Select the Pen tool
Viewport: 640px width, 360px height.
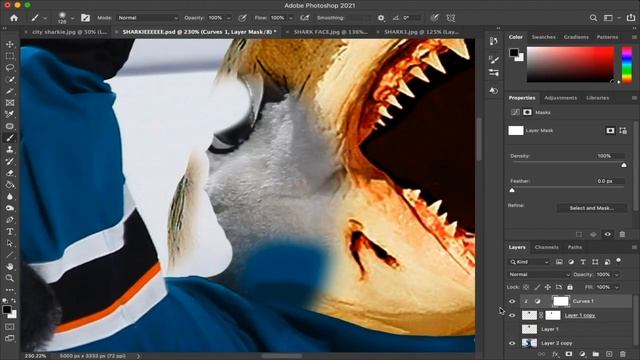pos(10,220)
